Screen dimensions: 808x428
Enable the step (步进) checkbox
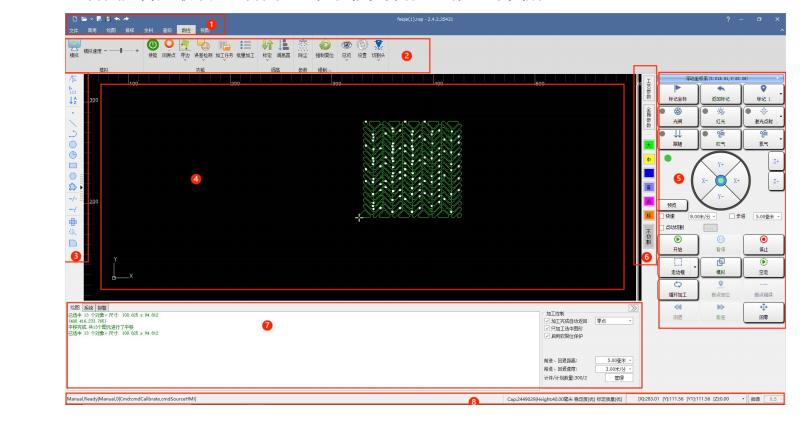pyautogui.click(x=732, y=216)
